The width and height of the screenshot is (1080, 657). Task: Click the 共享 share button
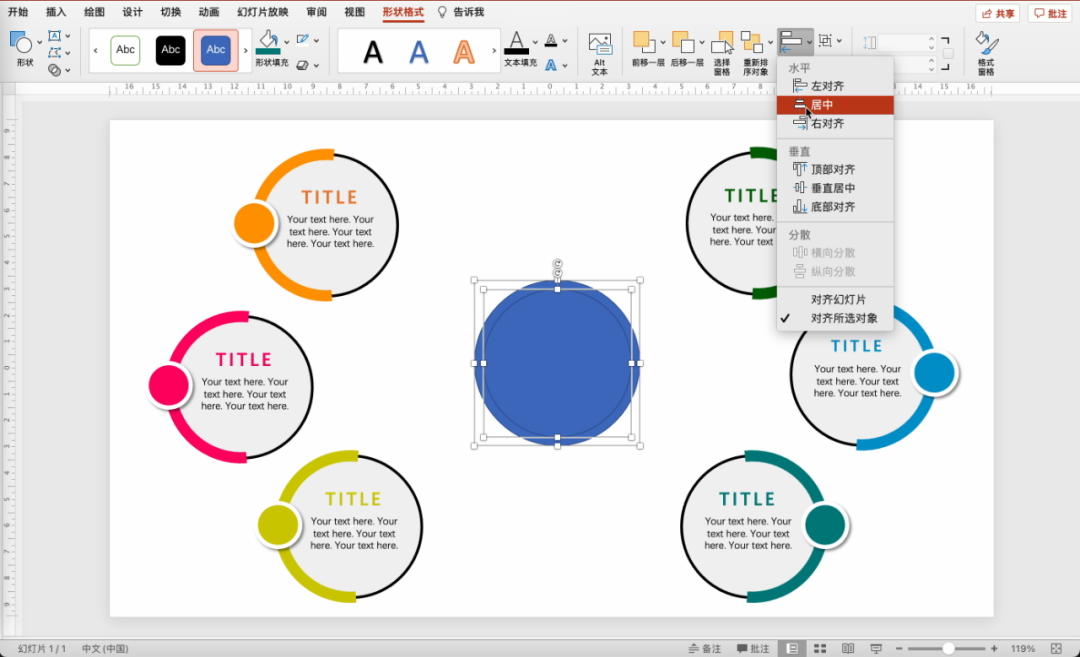point(998,13)
